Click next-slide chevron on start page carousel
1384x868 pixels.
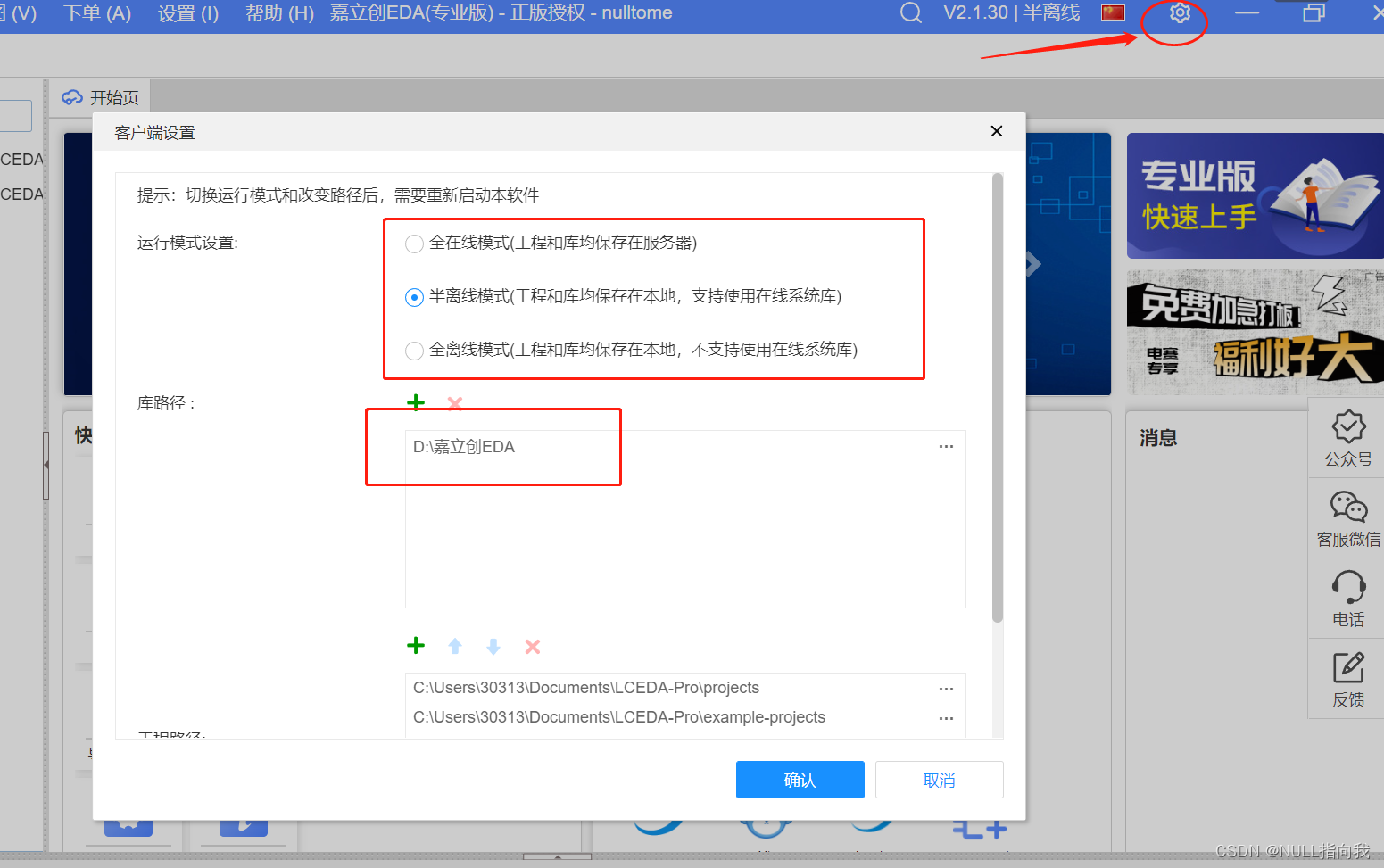point(1032,264)
